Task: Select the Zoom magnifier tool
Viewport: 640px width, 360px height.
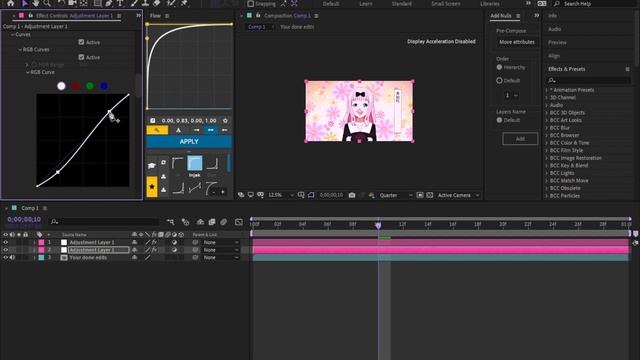Action: click(x=47, y=3)
